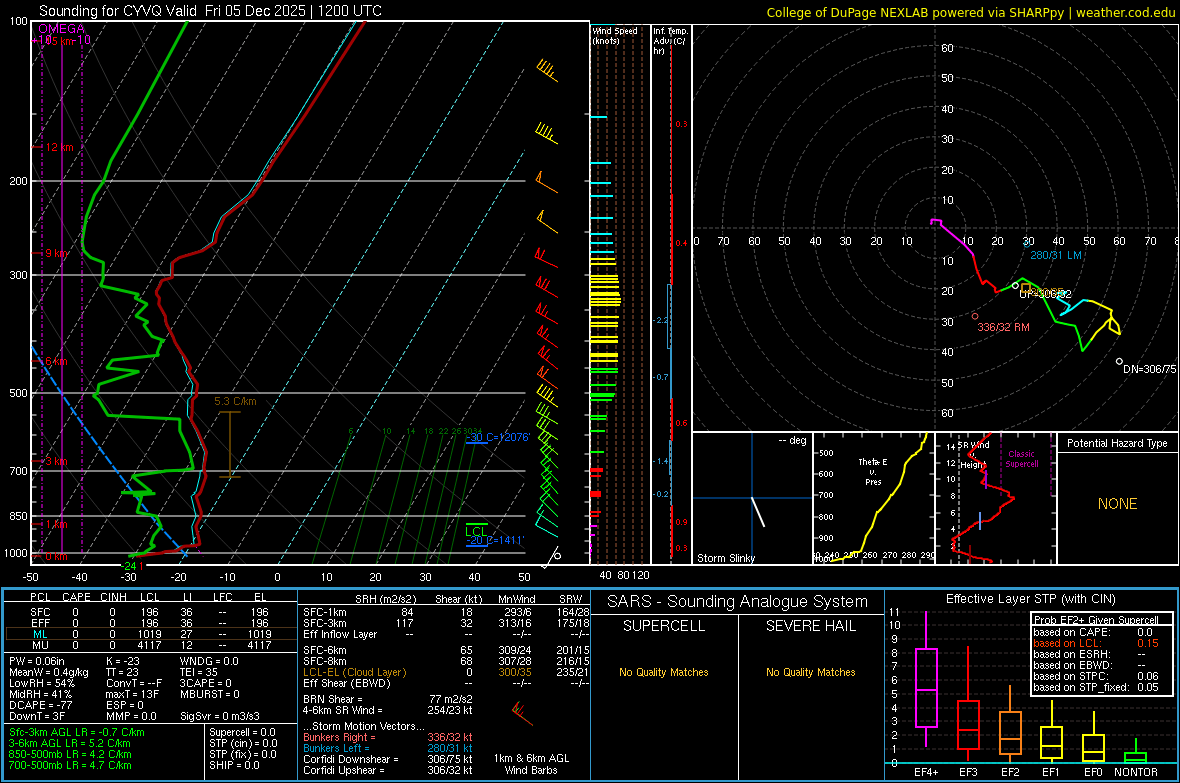The image size is (1180, 783).
Task: Click the STP (cin) = 0.0 value
Action: click(x=243, y=743)
